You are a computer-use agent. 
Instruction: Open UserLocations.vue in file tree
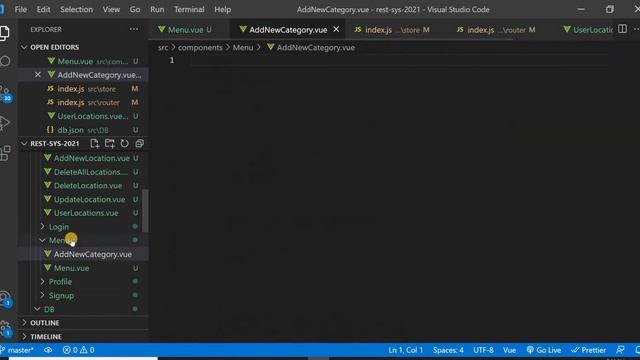[83, 213]
